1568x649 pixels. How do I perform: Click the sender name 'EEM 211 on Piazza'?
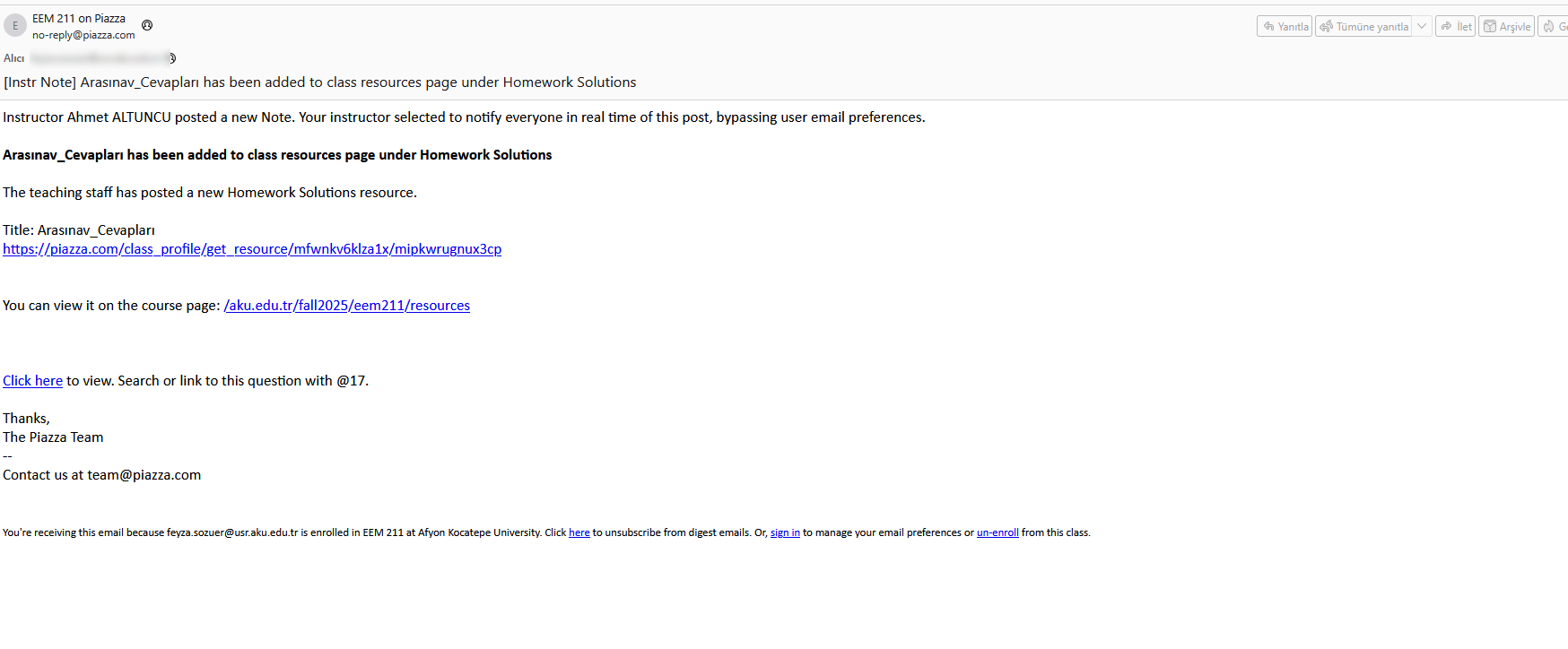click(79, 19)
